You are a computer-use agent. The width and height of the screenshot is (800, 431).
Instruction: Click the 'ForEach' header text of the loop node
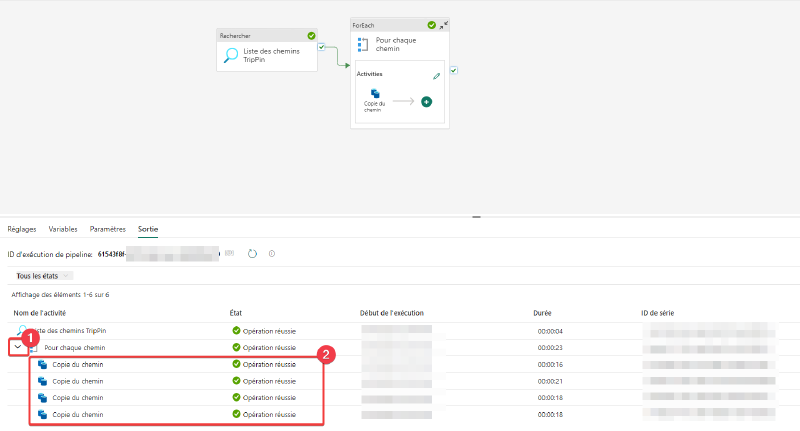point(363,25)
